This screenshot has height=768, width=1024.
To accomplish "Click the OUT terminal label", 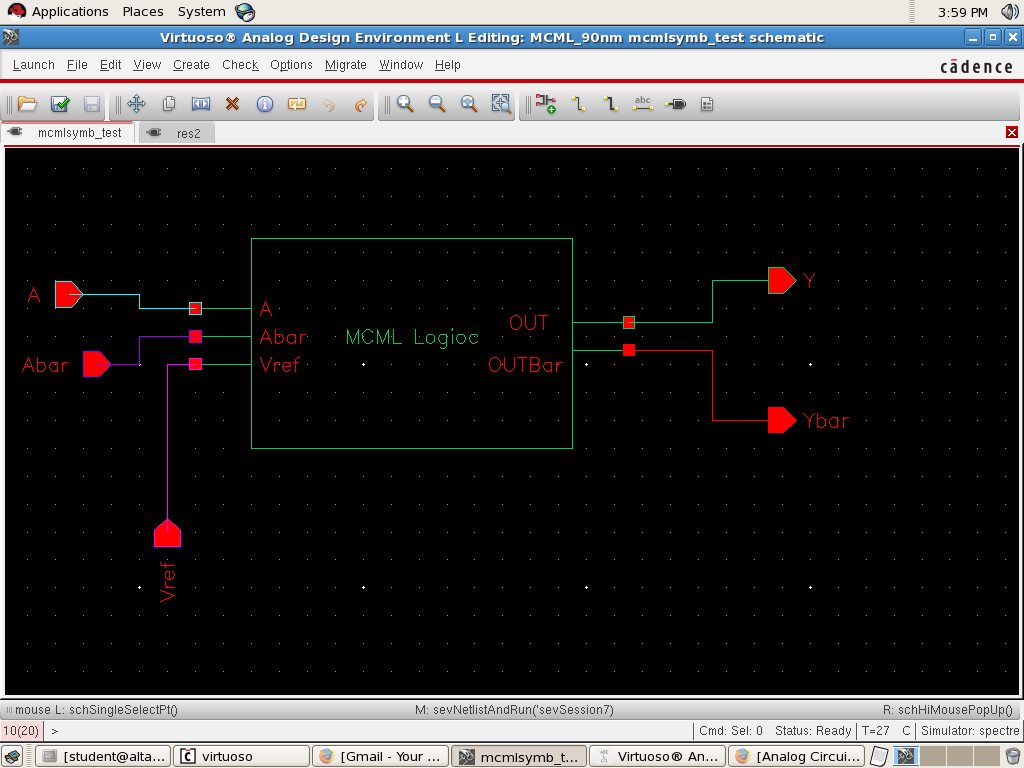I will (x=528, y=323).
